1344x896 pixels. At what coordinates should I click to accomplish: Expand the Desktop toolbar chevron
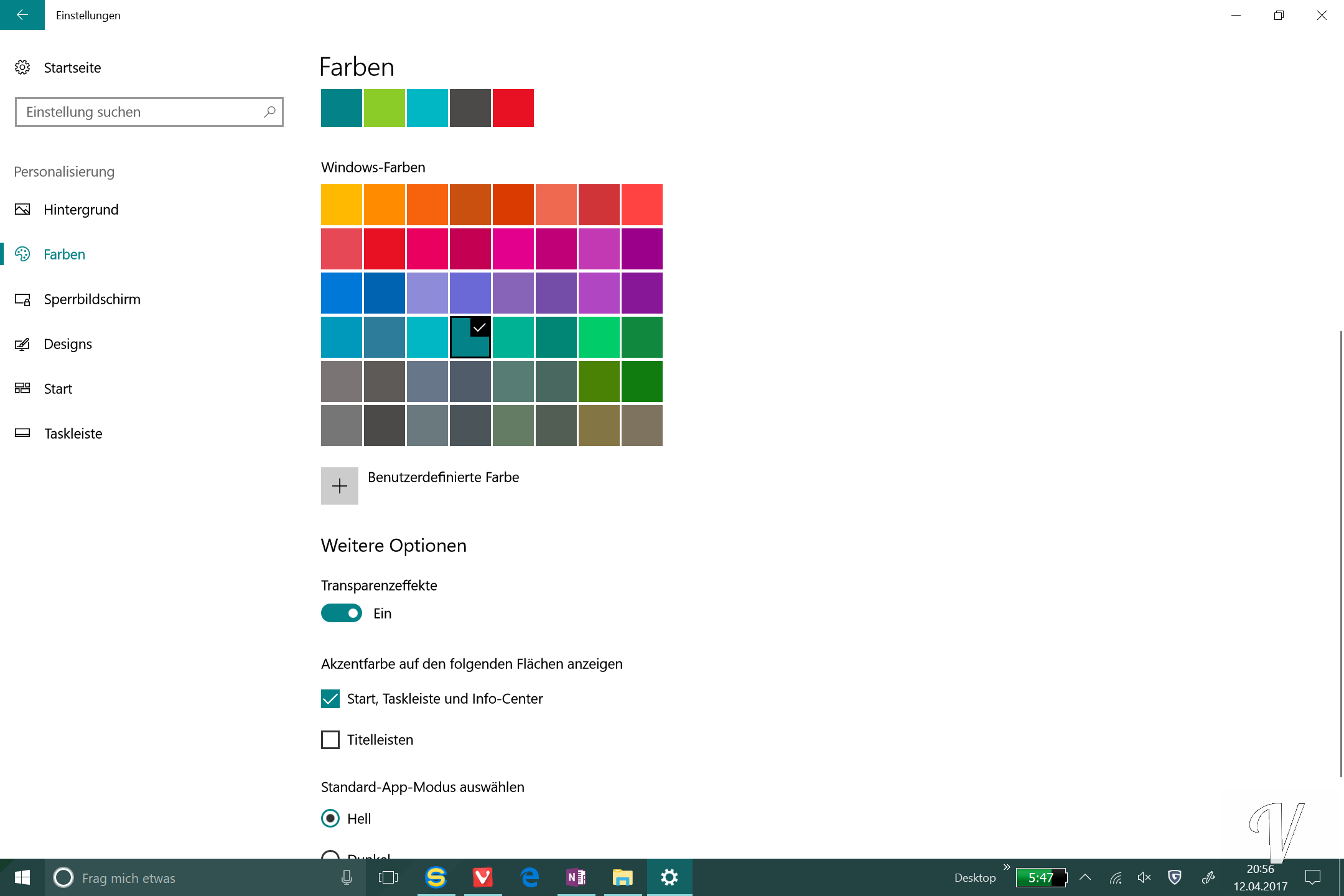pos(1006,867)
